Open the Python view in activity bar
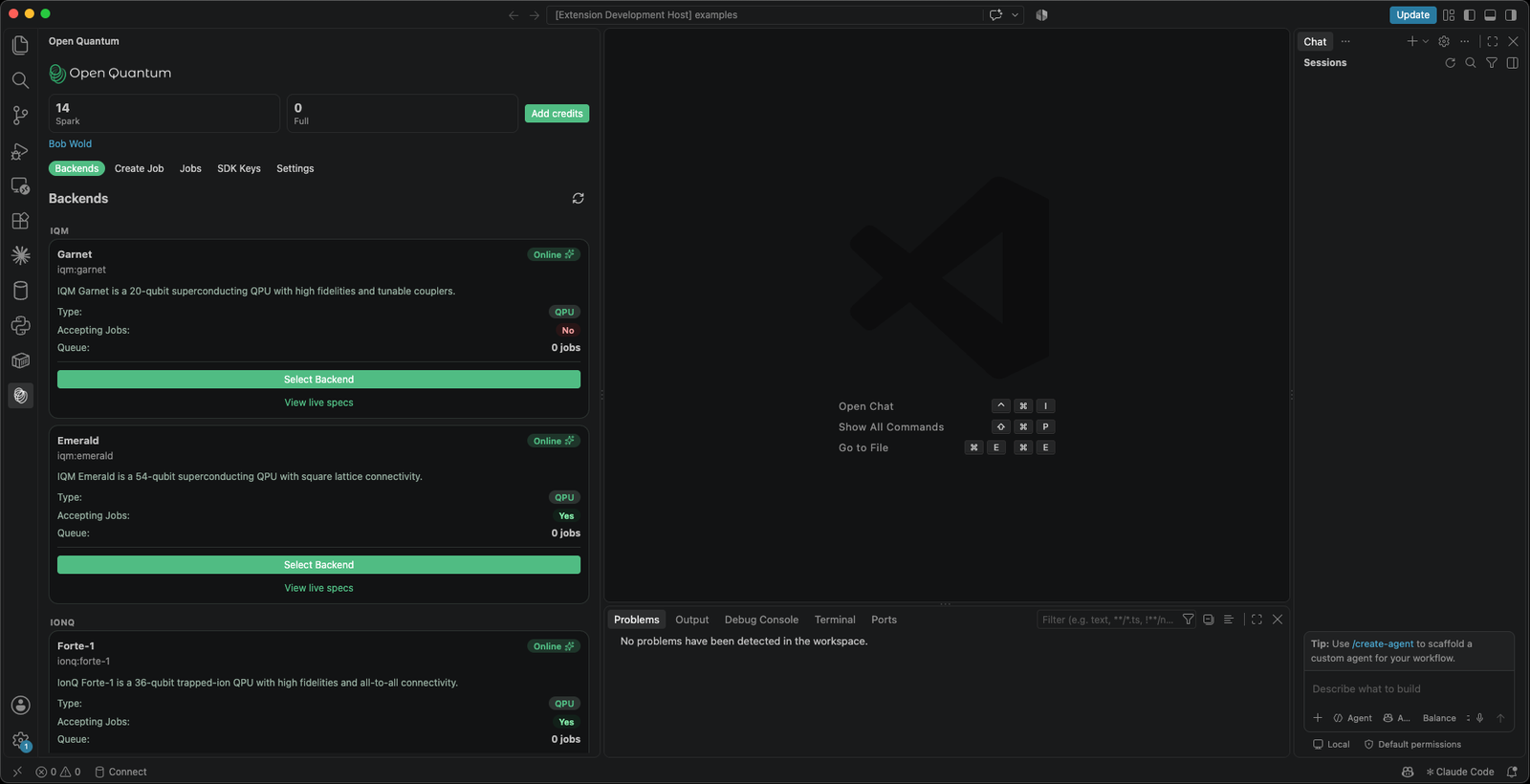1530x784 pixels. pyautogui.click(x=20, y=326)
